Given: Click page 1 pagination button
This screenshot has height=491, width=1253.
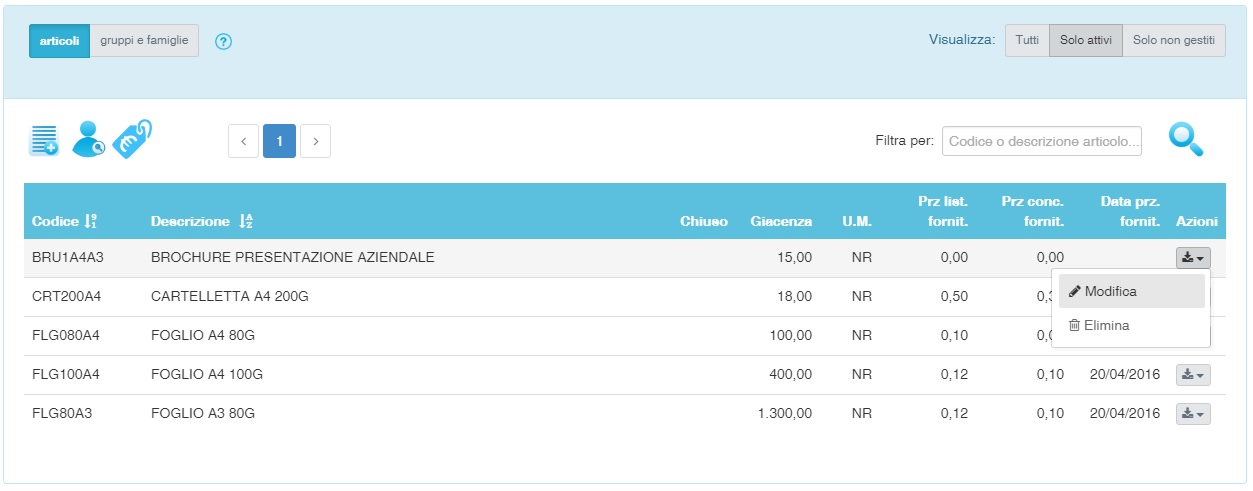Looking at the screenshot, I should pyautogui.click(x=280, y=142).
